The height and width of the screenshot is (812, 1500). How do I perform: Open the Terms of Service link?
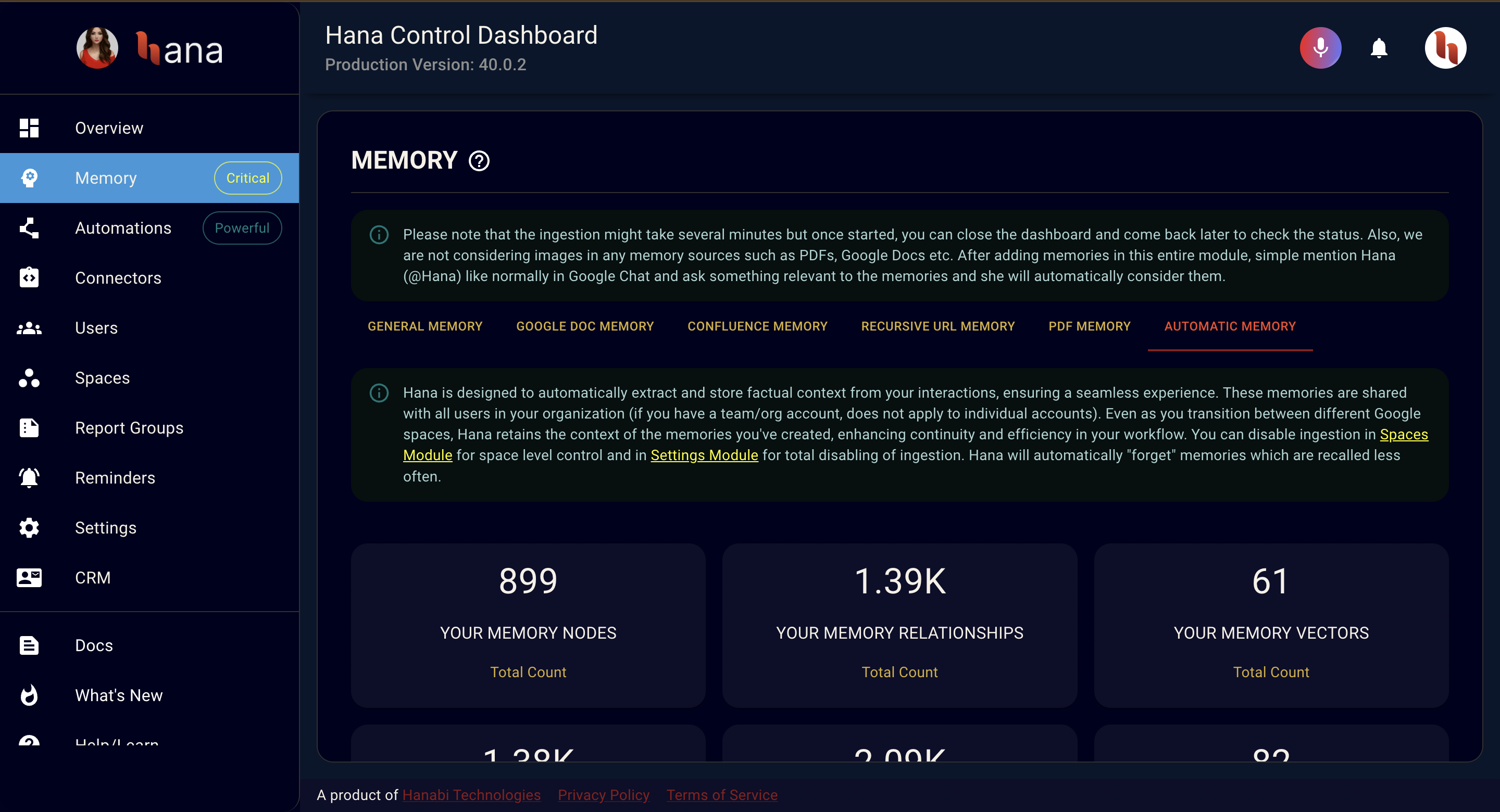[x=721, y=795]
